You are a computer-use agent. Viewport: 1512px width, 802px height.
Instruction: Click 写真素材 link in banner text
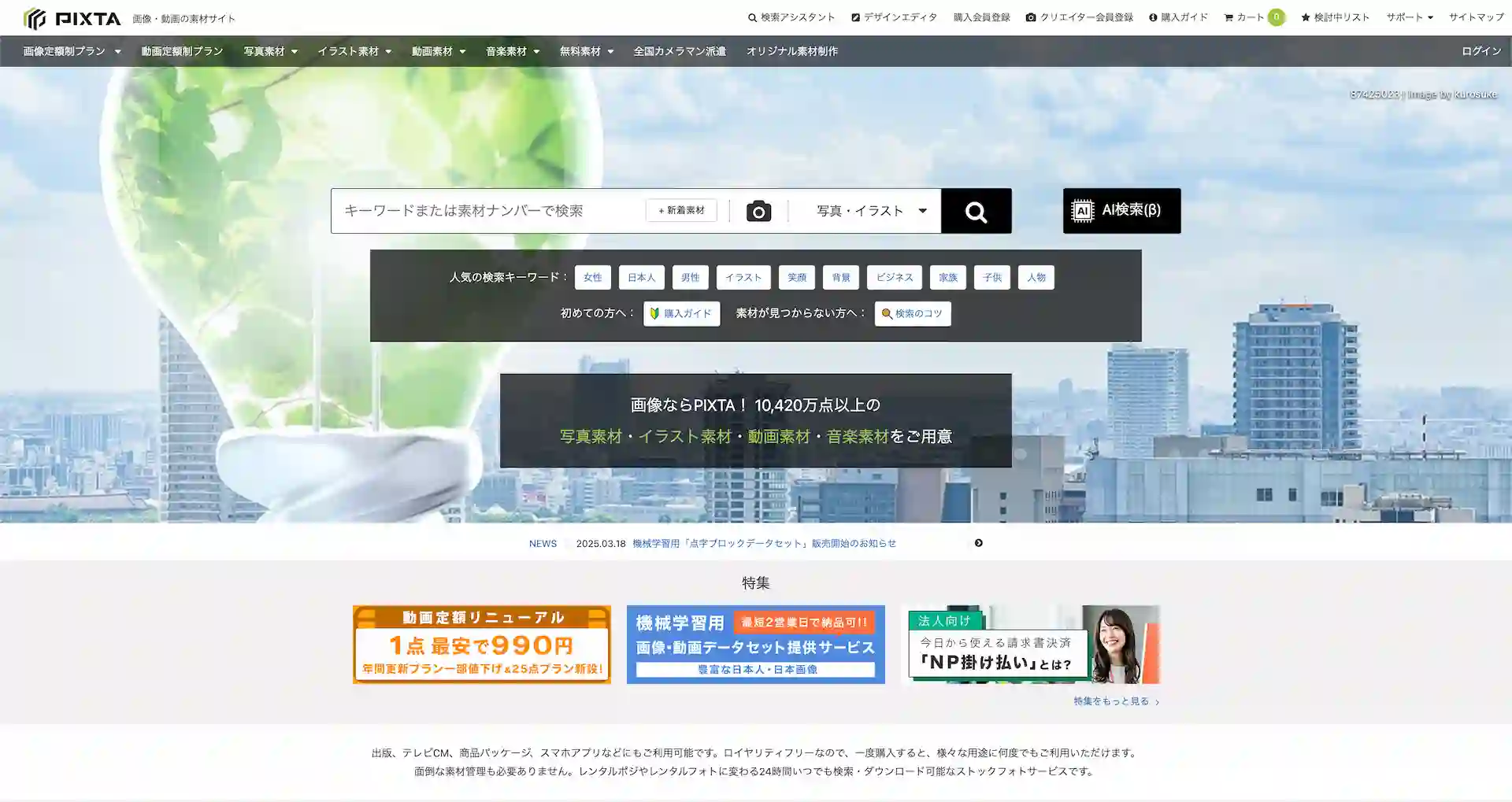591,437
